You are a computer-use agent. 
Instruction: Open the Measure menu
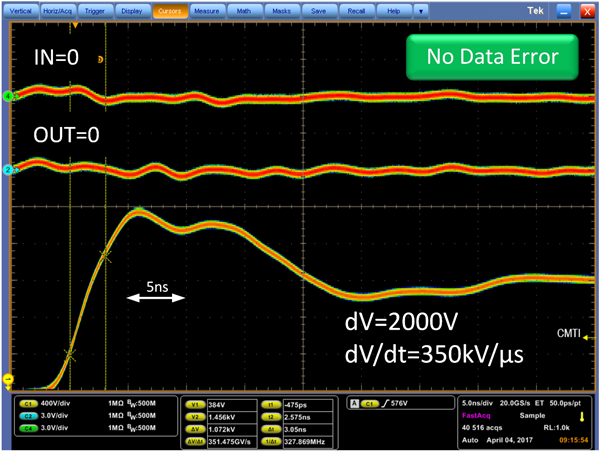coord(207,11)
